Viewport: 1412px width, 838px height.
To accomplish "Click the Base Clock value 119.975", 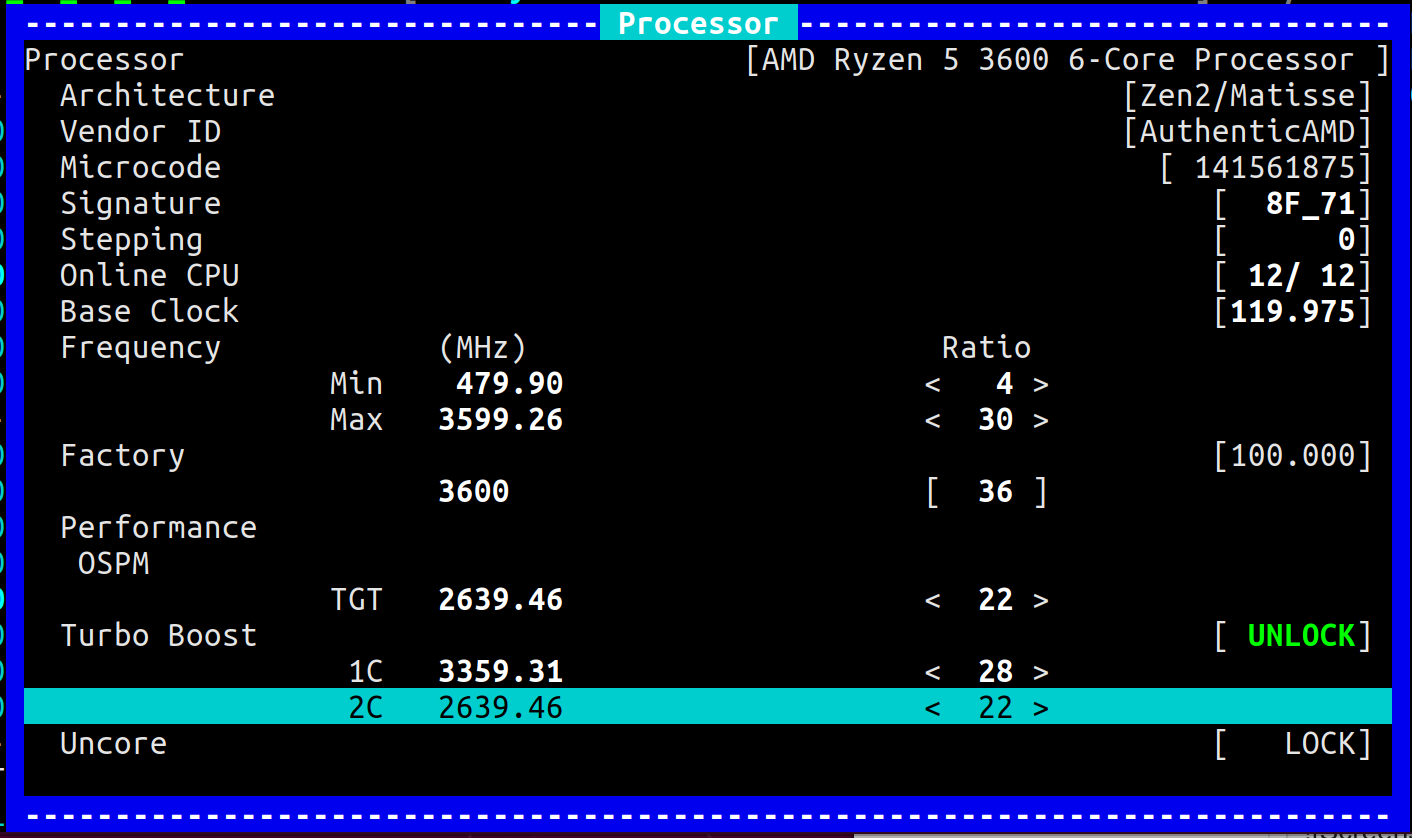I will click(1292, 312).
